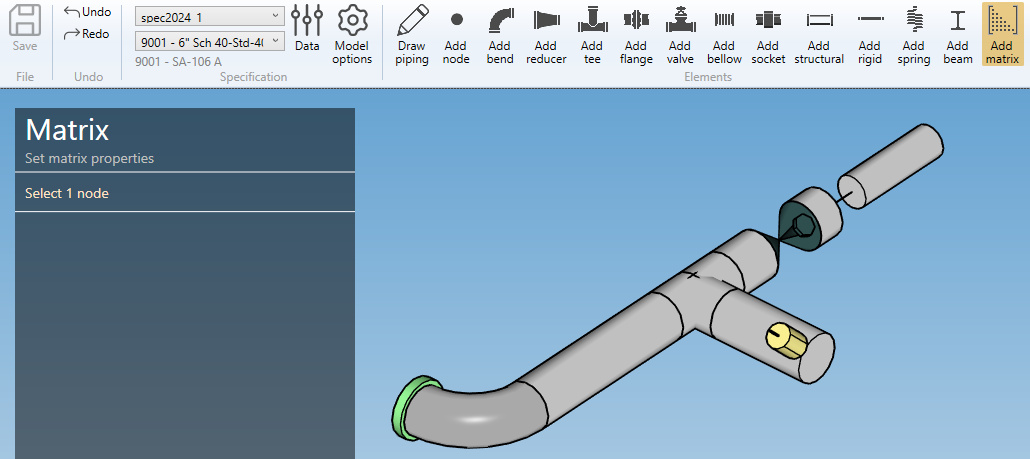Activate the Add flange tool

point(635,35)
